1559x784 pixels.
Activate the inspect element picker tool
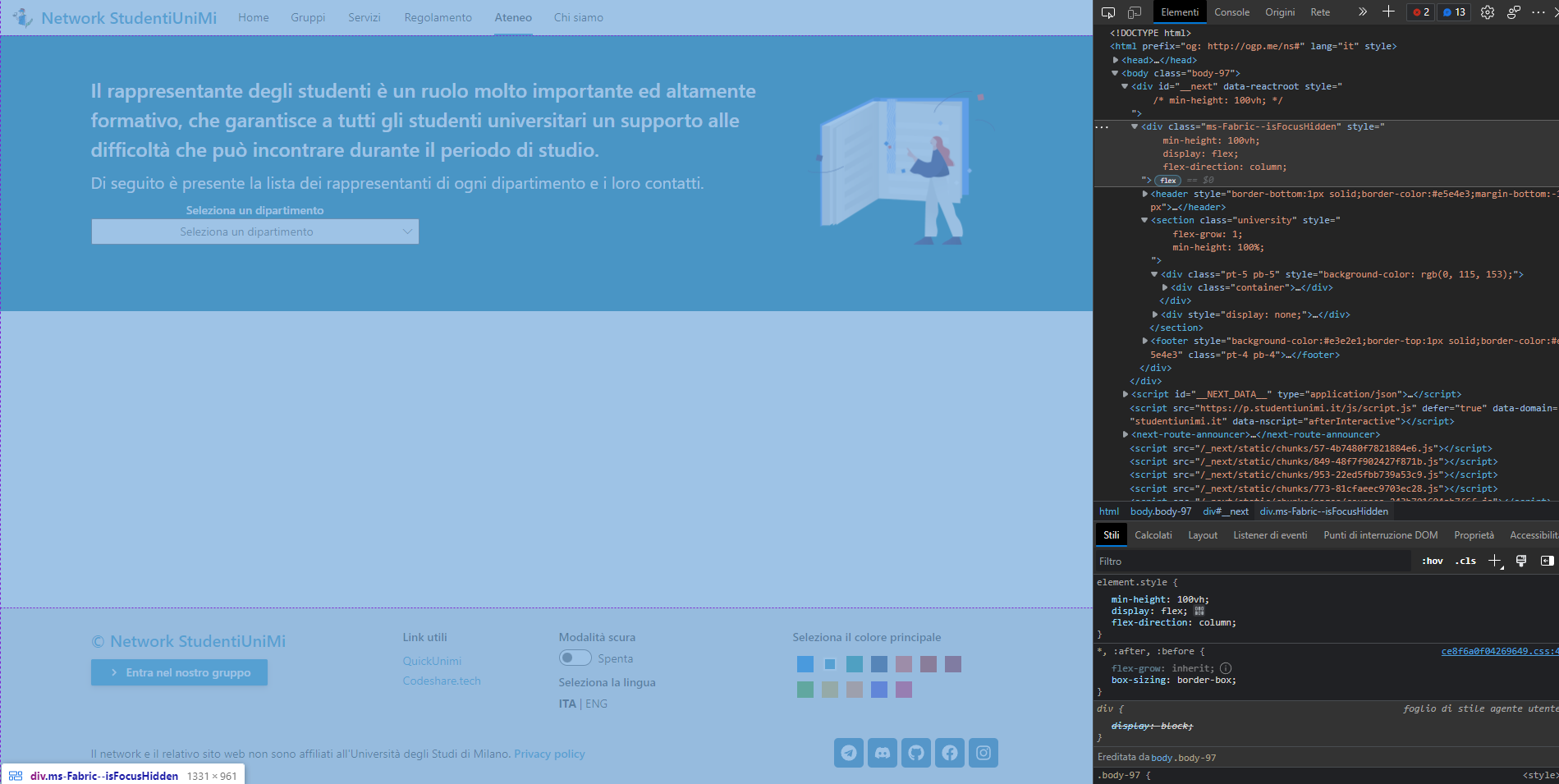1108,12
